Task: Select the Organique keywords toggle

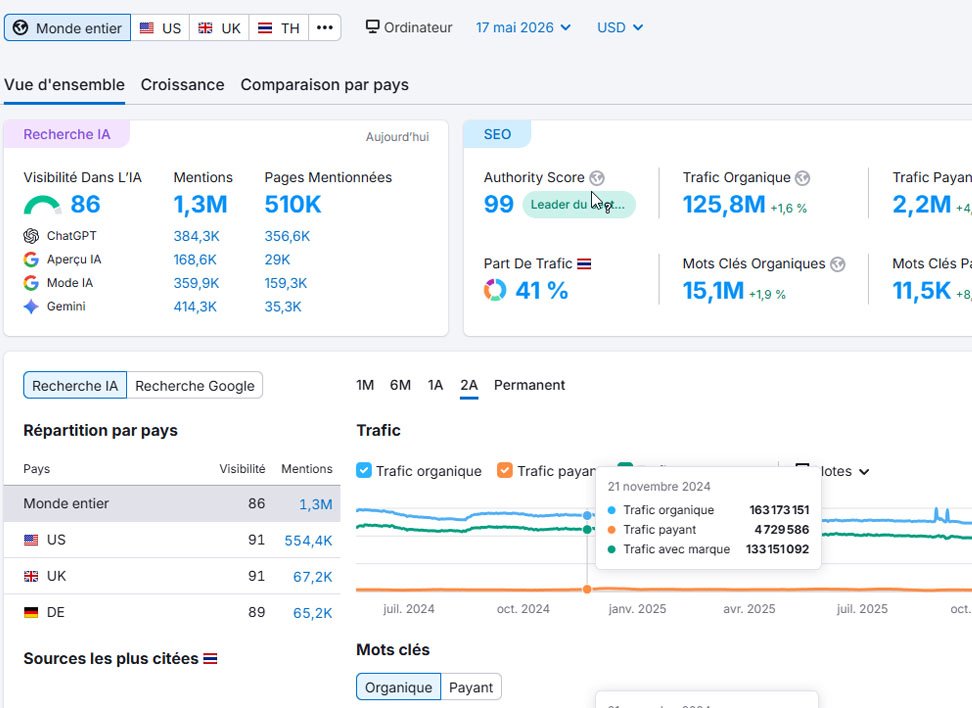Action: tap(399, 687)
